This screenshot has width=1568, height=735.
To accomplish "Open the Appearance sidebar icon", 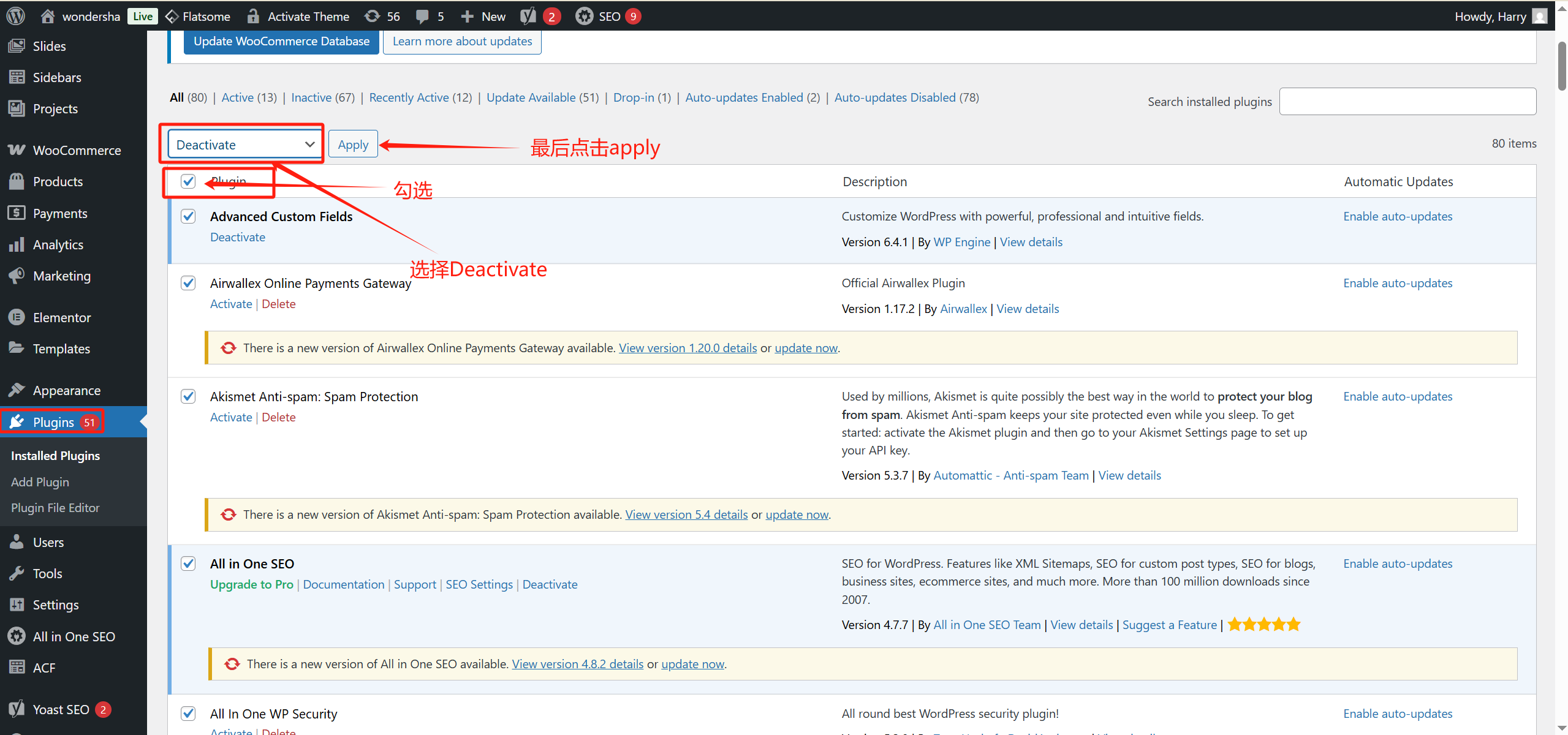I will 17,390.
